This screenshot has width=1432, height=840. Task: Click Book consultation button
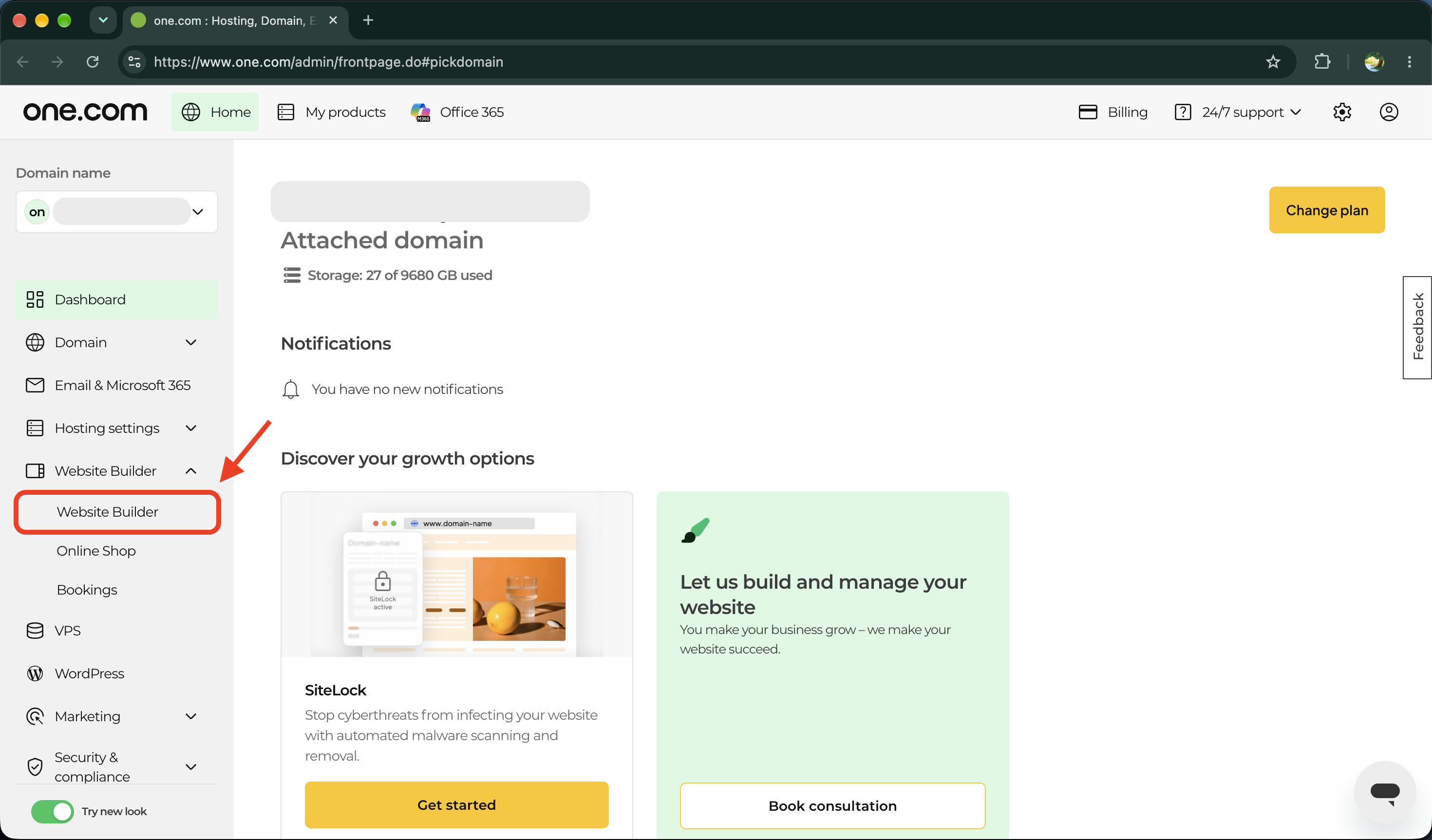[832, 806]
